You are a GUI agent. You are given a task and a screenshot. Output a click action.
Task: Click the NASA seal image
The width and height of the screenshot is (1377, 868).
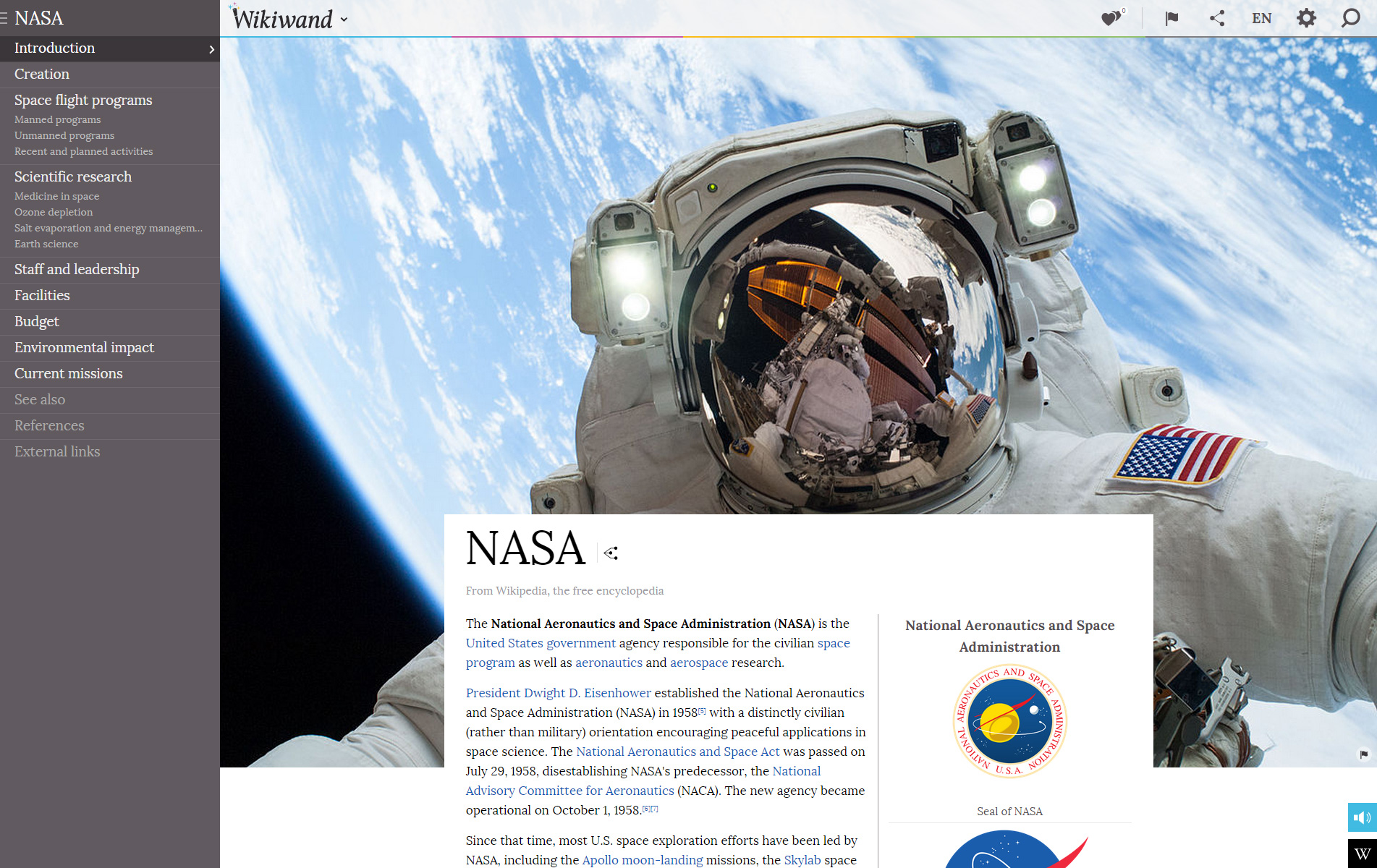pos(1009,720)
